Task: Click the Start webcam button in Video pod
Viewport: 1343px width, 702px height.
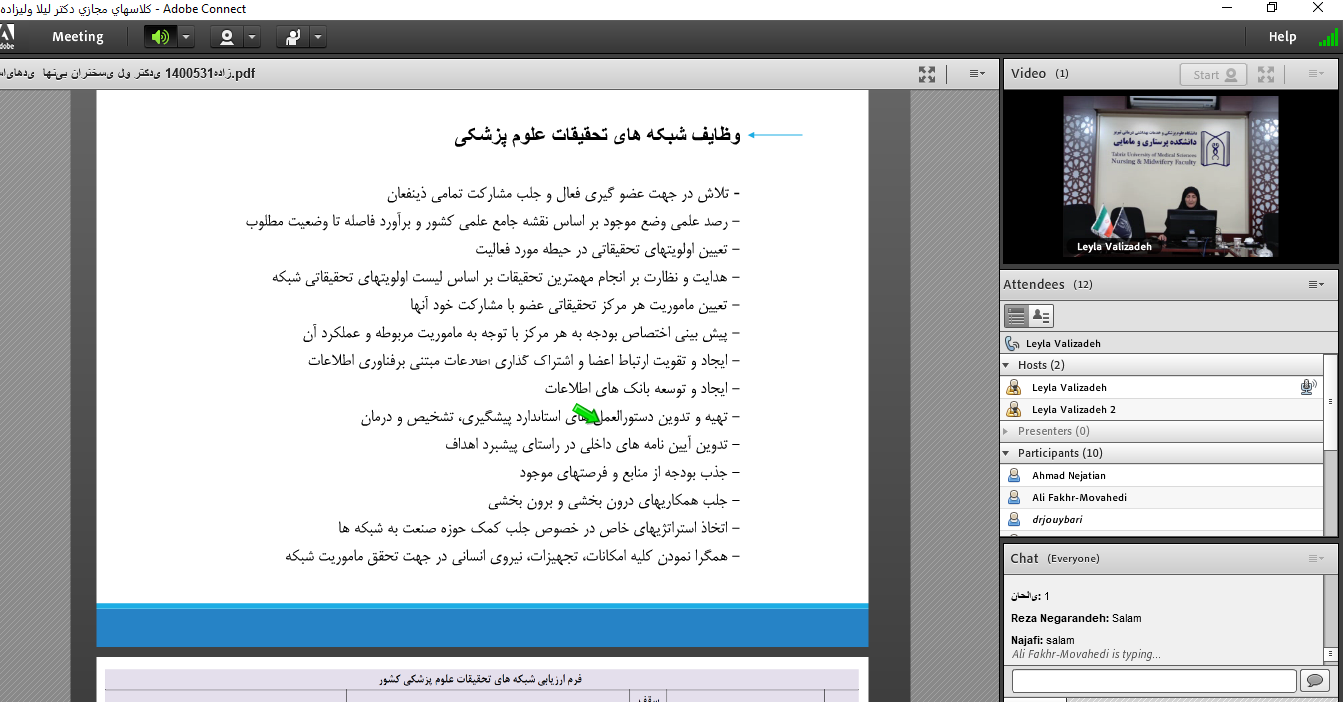Action: pos(1213,74)
